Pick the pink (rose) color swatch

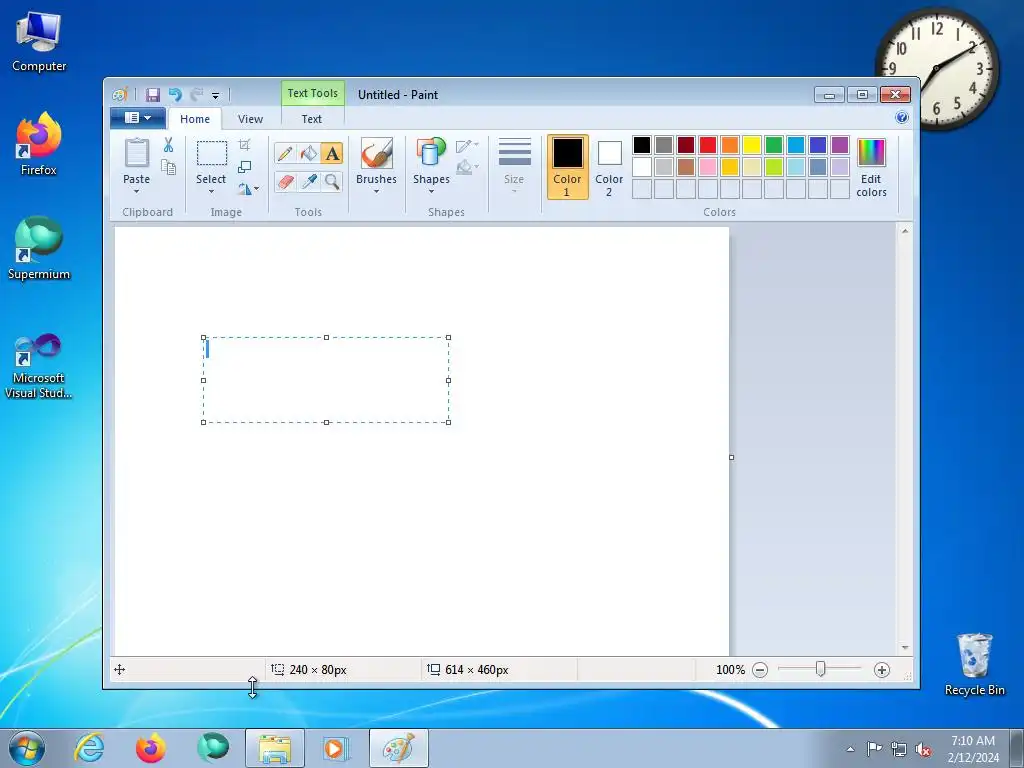click(708, 167)
